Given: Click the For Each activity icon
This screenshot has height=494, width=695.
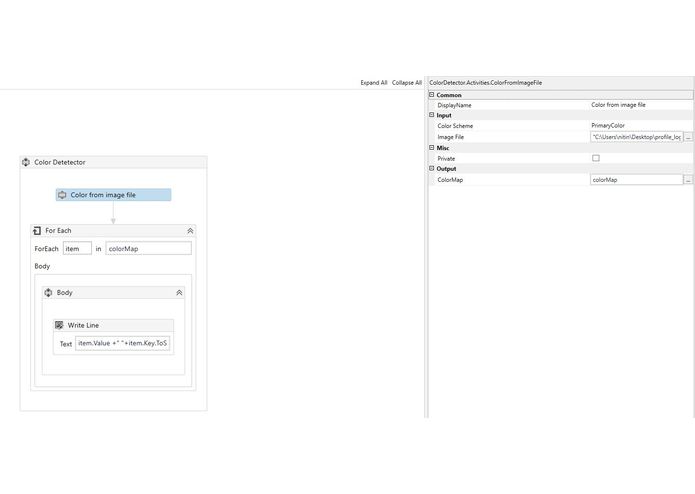Looking at the screenshot, I should (x=37, y=230).
